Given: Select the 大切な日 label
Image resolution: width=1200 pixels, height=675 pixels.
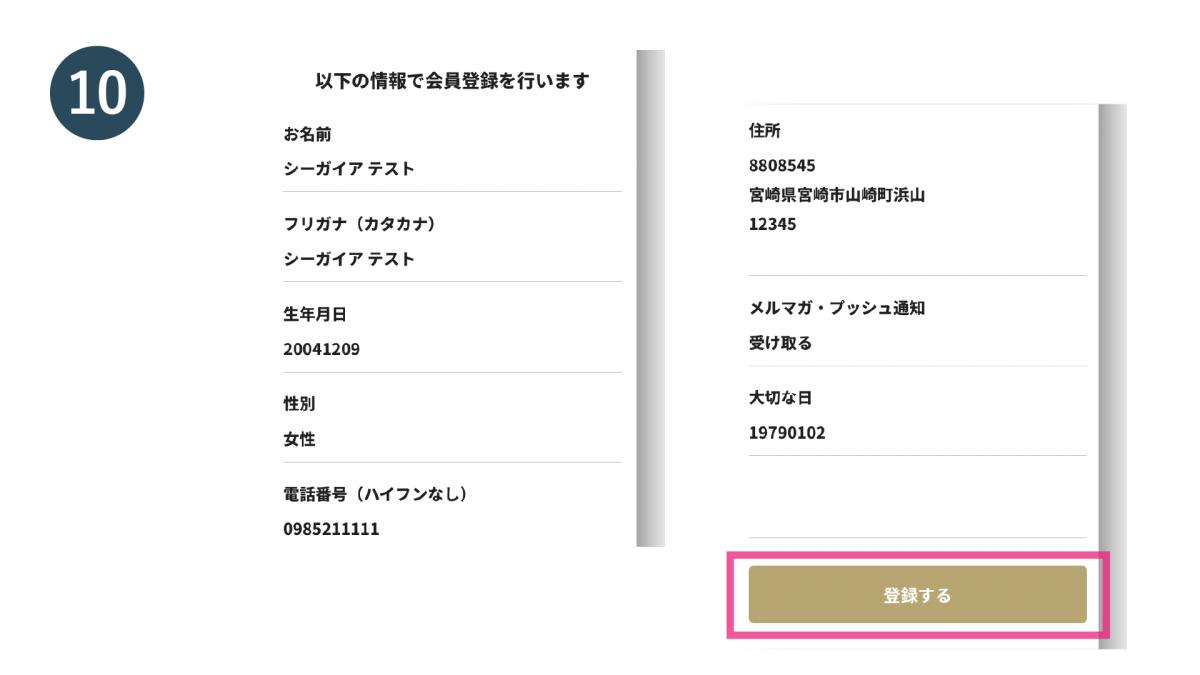Looking at the screenshot, I should tap(781, 398).
